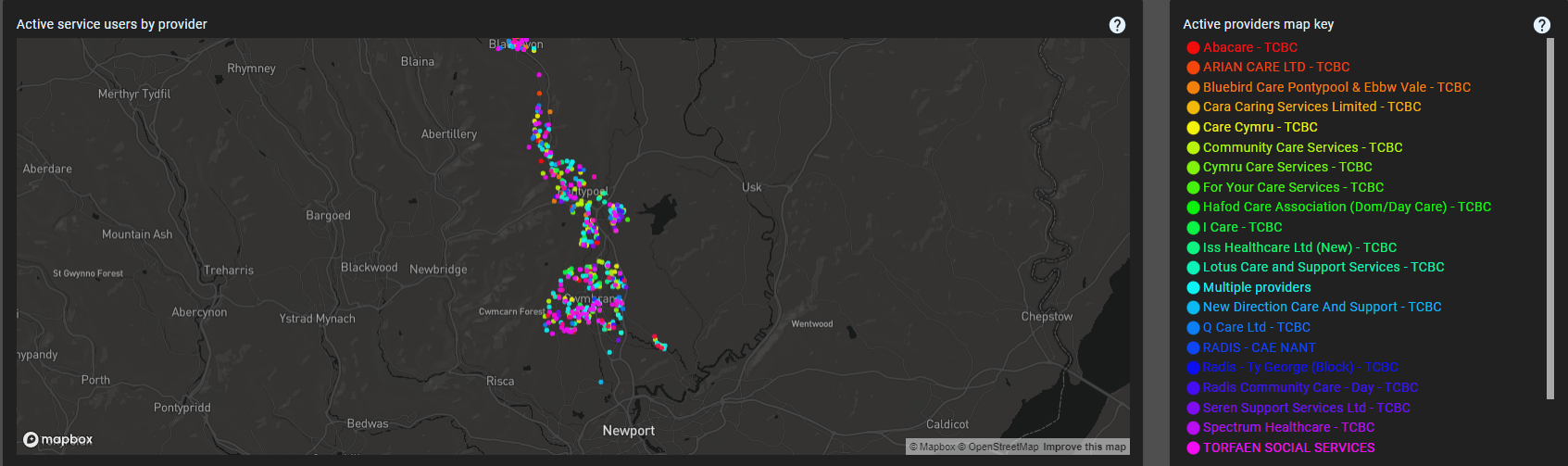Click yellow swatch for Care Cymru - TCBC
The image size is (1568, 466).
coord(1193,128)
